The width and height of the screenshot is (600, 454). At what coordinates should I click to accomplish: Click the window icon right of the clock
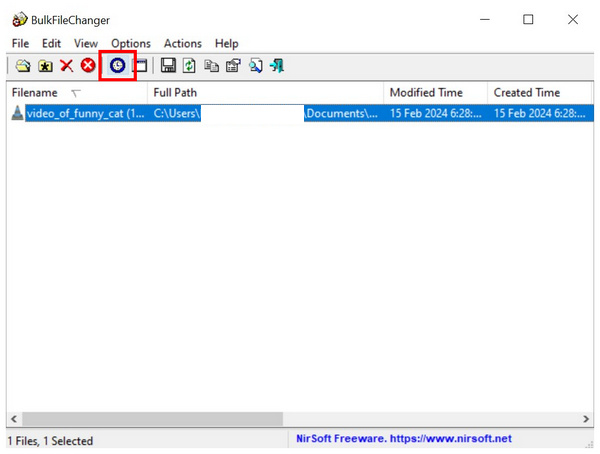pos(140,66)
